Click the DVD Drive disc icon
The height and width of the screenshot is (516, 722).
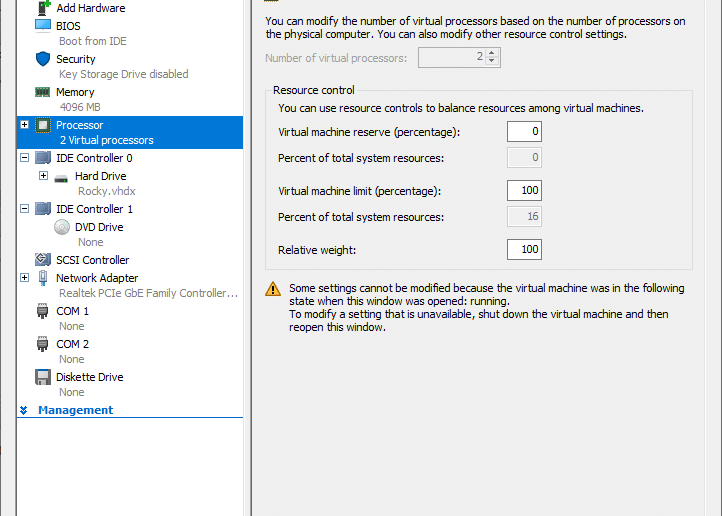coord(62,227)
